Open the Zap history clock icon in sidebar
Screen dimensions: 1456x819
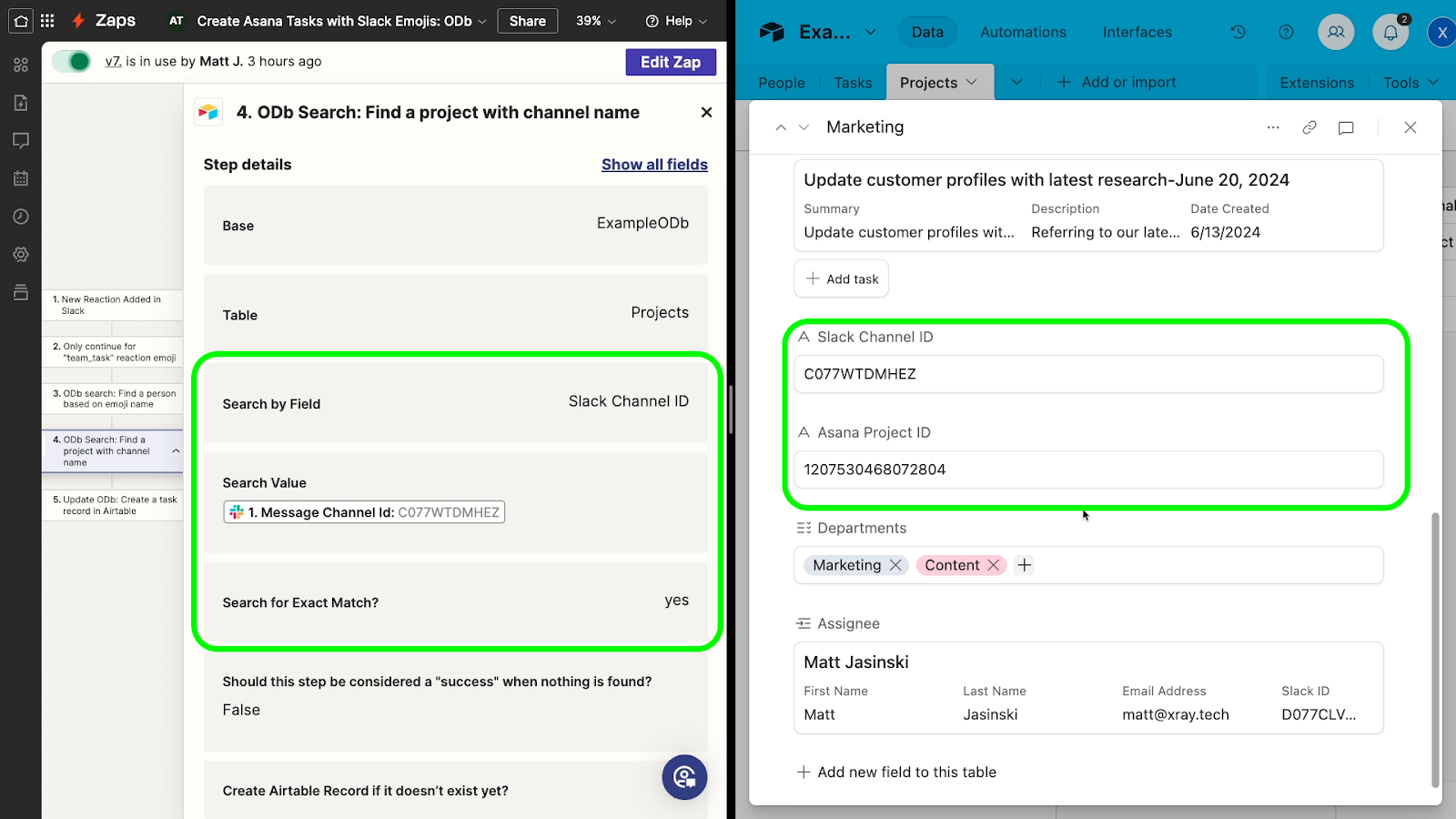pyautogui.click(x=21, y=217)
